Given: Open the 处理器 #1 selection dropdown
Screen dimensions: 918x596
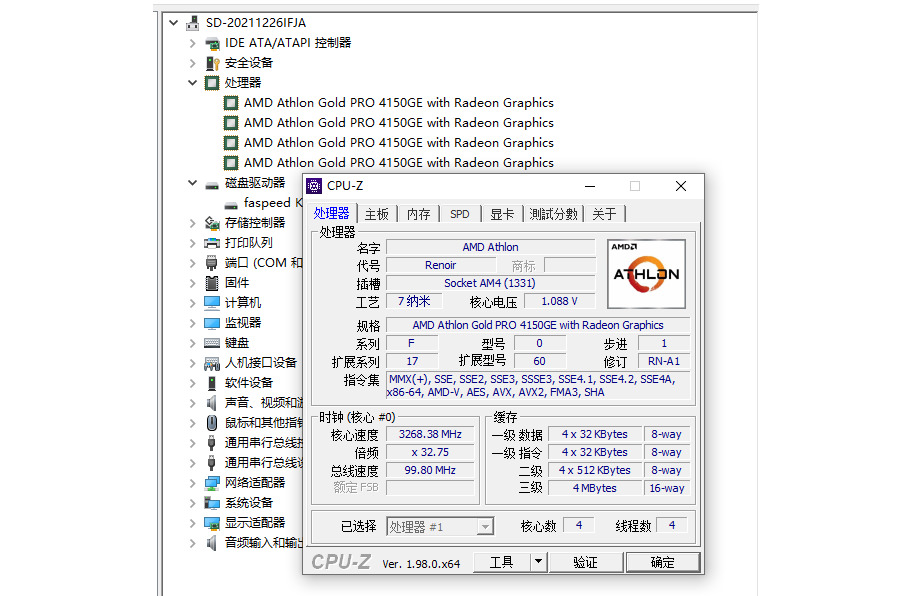Looking at the screenshot, I should coord(485,527).
